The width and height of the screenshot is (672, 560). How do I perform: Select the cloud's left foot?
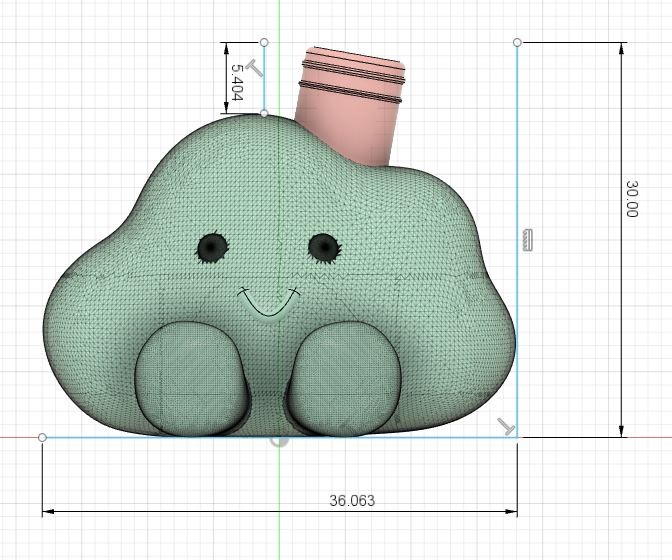tap(192, 378)
